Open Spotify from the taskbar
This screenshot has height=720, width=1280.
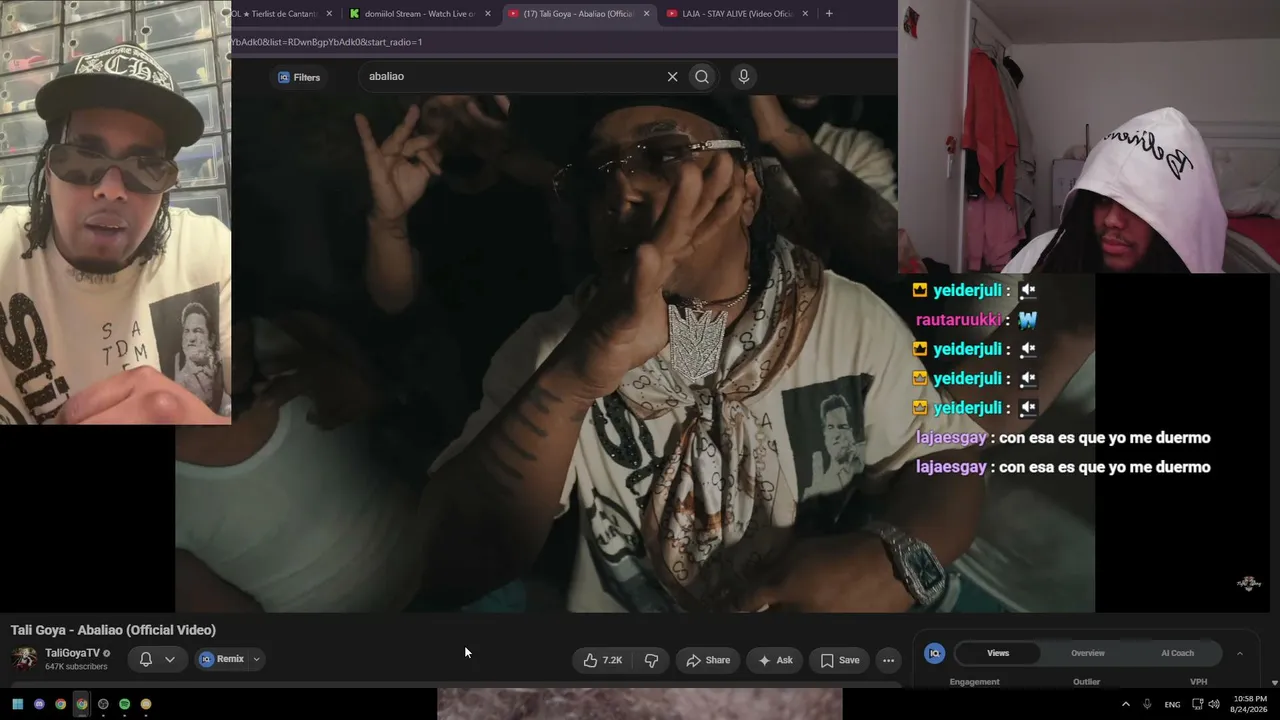click(x=124, y=704)
